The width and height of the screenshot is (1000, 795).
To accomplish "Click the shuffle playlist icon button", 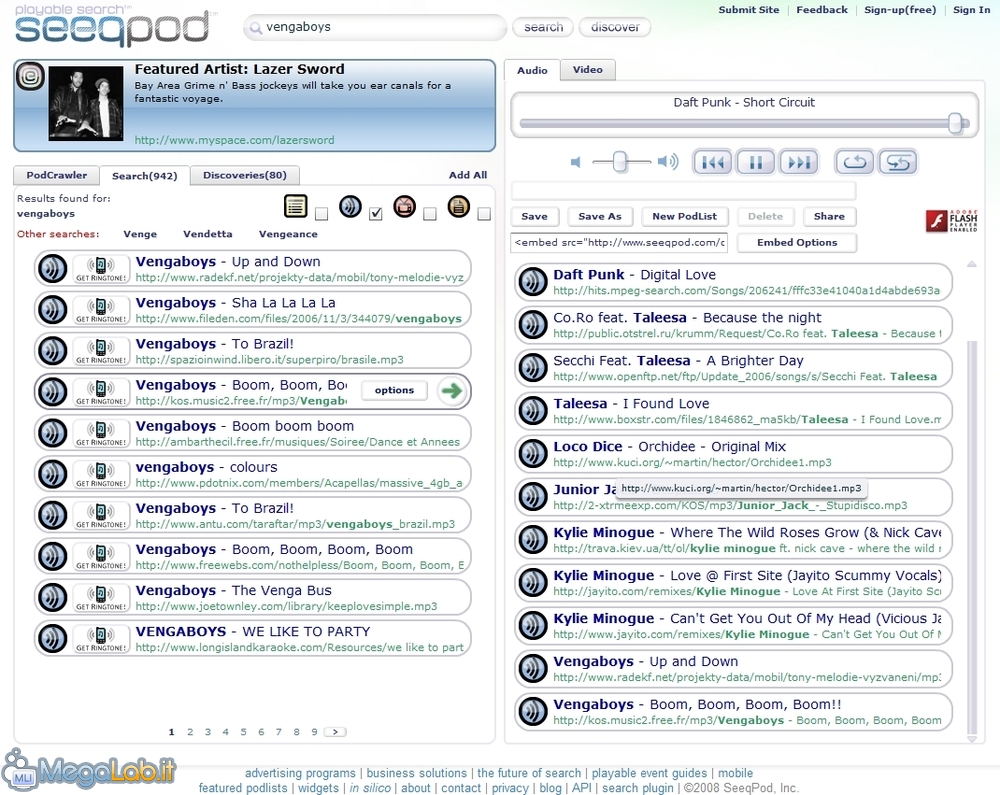I will (x=897, y=162).
